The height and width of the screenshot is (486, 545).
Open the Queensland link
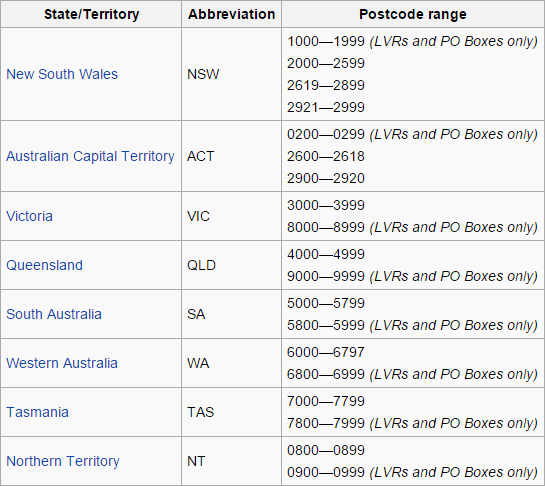click(x=44, y=265)
